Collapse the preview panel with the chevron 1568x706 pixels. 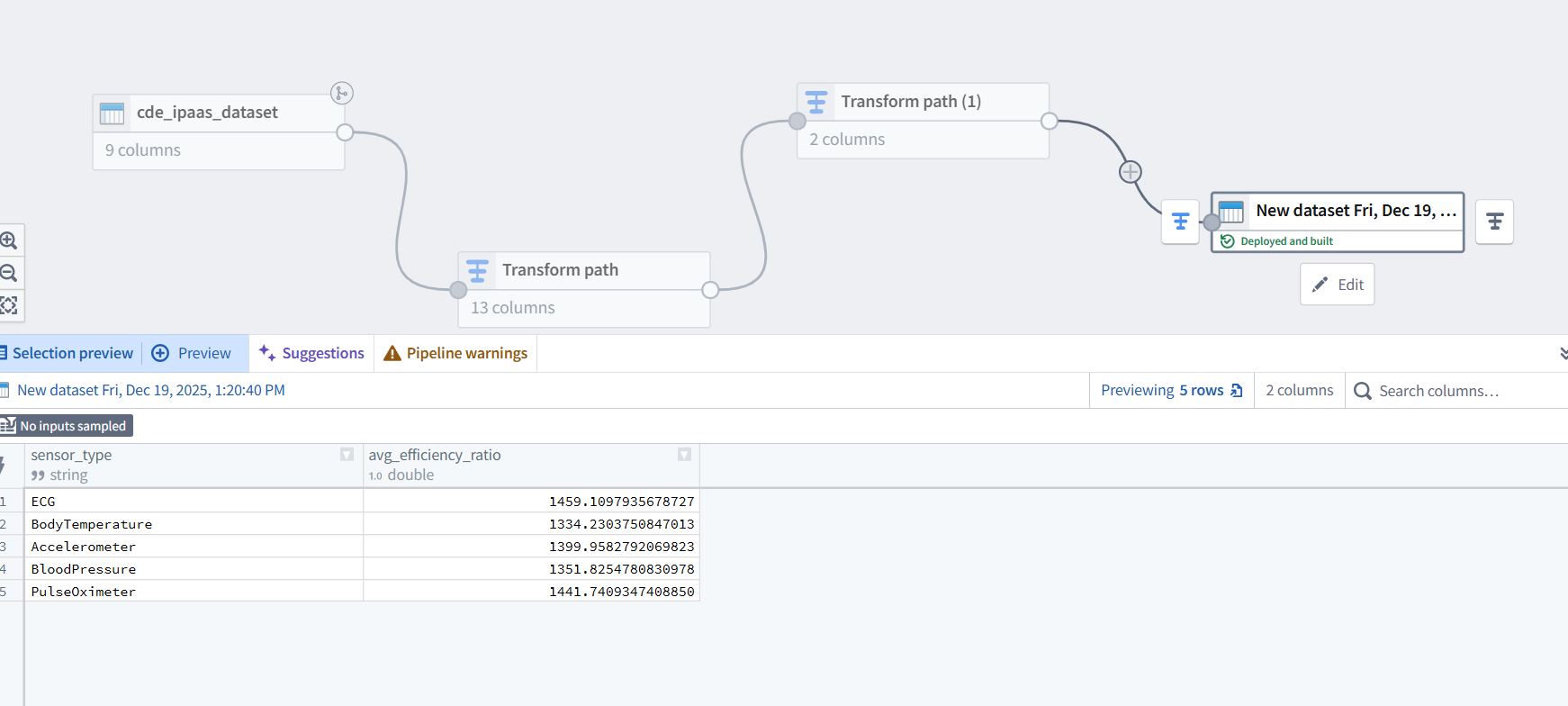click(1563, 354)
